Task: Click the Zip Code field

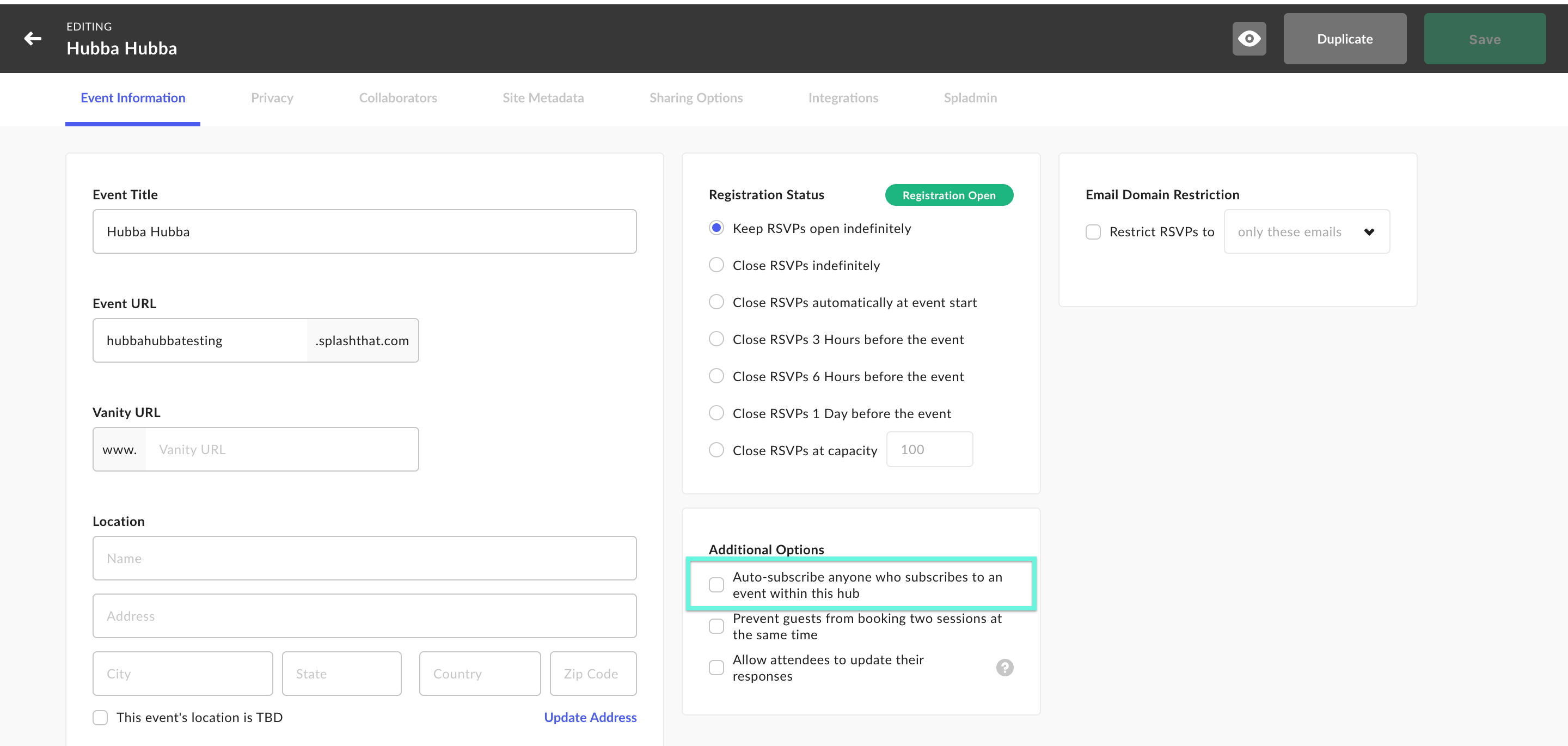Action: click(x=593, y=674)
